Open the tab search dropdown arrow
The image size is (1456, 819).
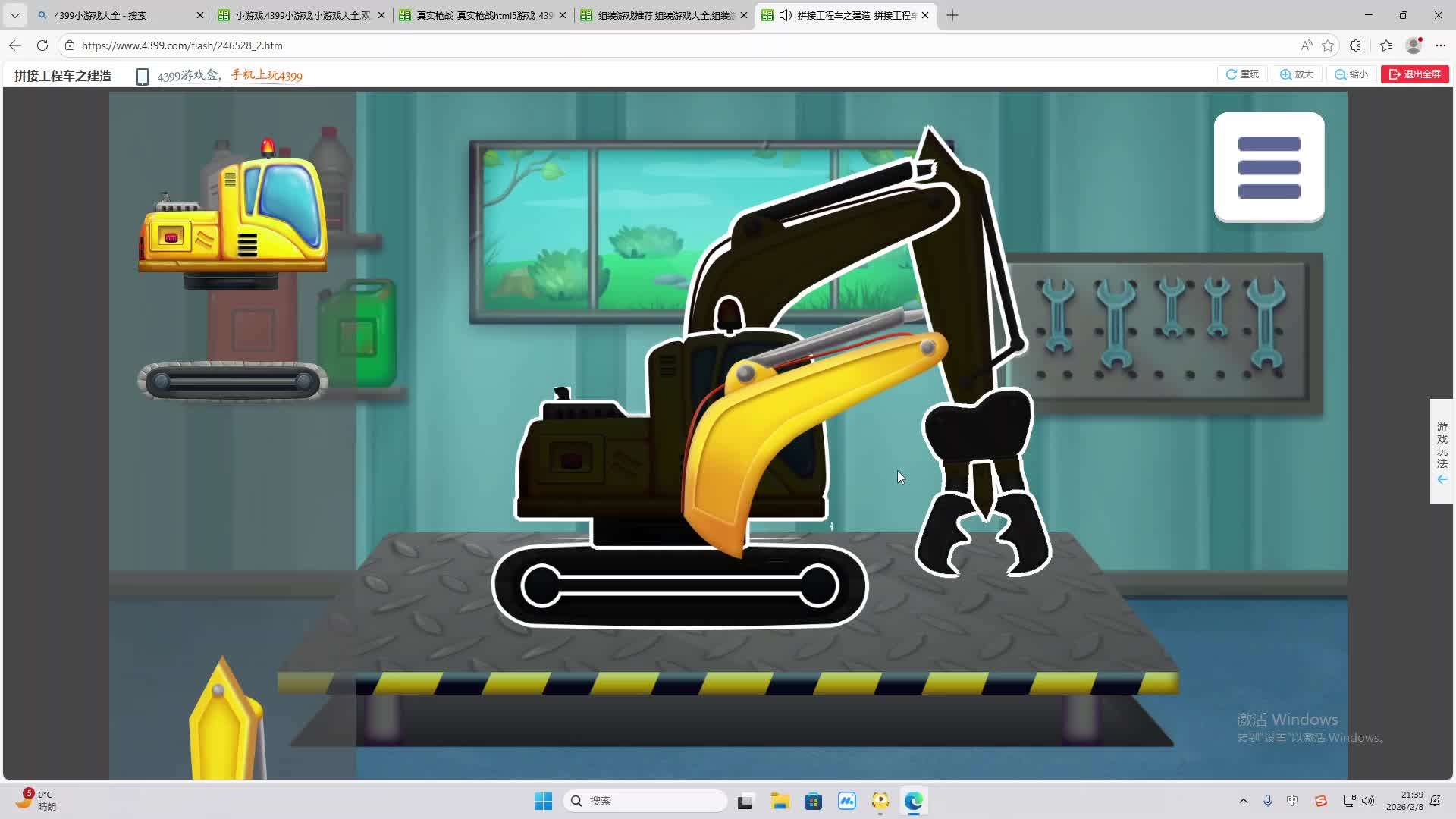pyautogui.click(x=14, y=15)
